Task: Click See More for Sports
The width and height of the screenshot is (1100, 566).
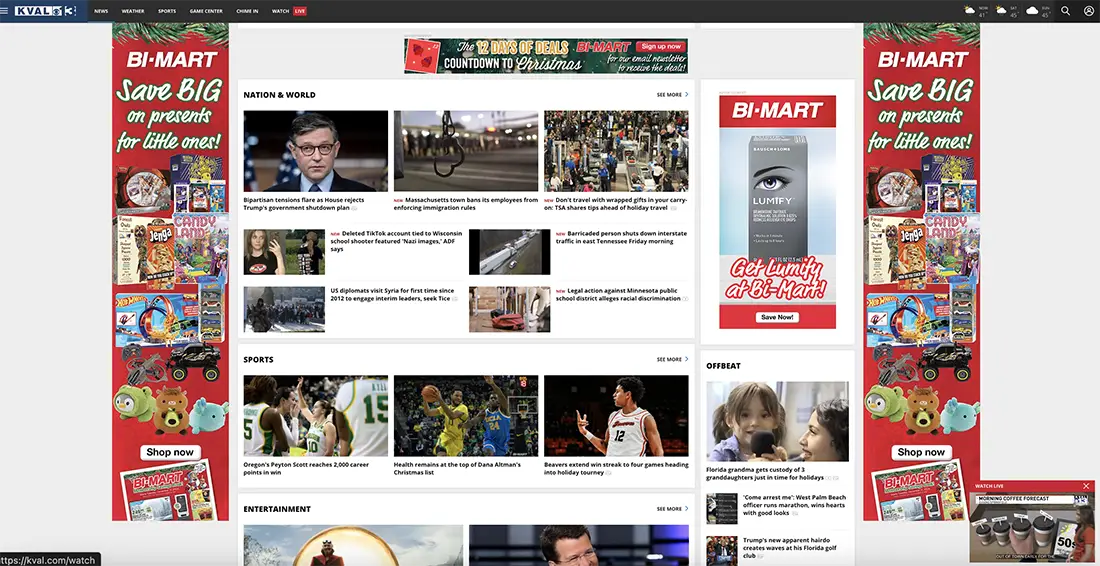Action: (672, 359)
